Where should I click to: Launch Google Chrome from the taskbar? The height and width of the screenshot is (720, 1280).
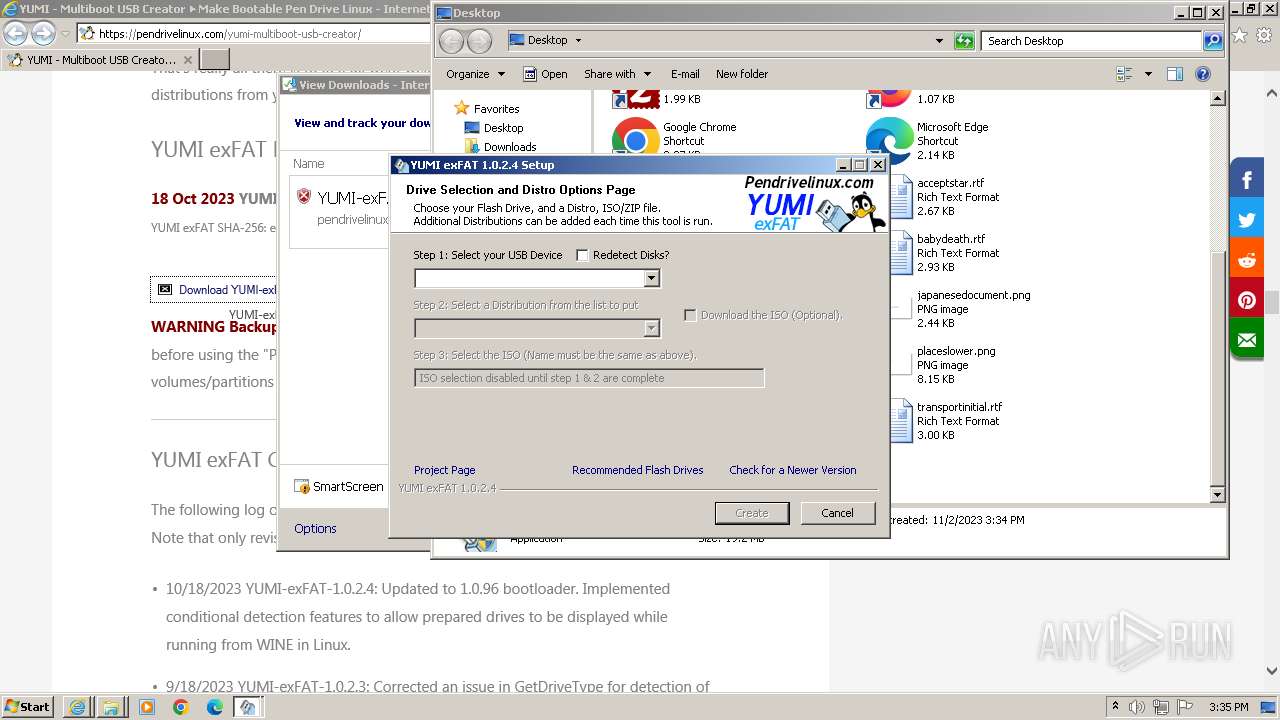pos(180,707)
